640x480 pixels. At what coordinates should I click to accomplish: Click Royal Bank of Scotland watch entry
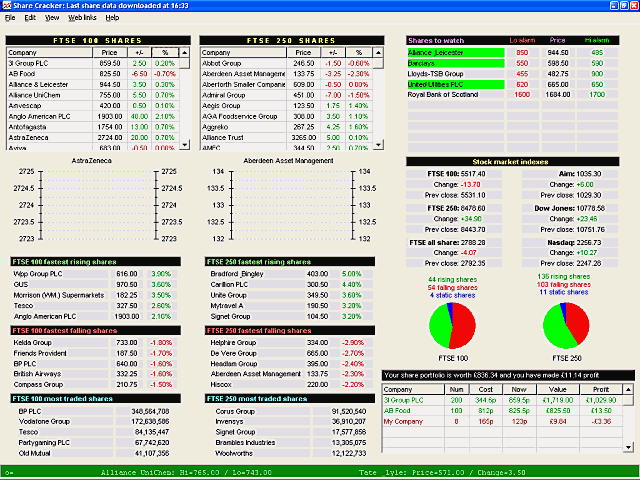pyautogui.click(x=456, y=95)
